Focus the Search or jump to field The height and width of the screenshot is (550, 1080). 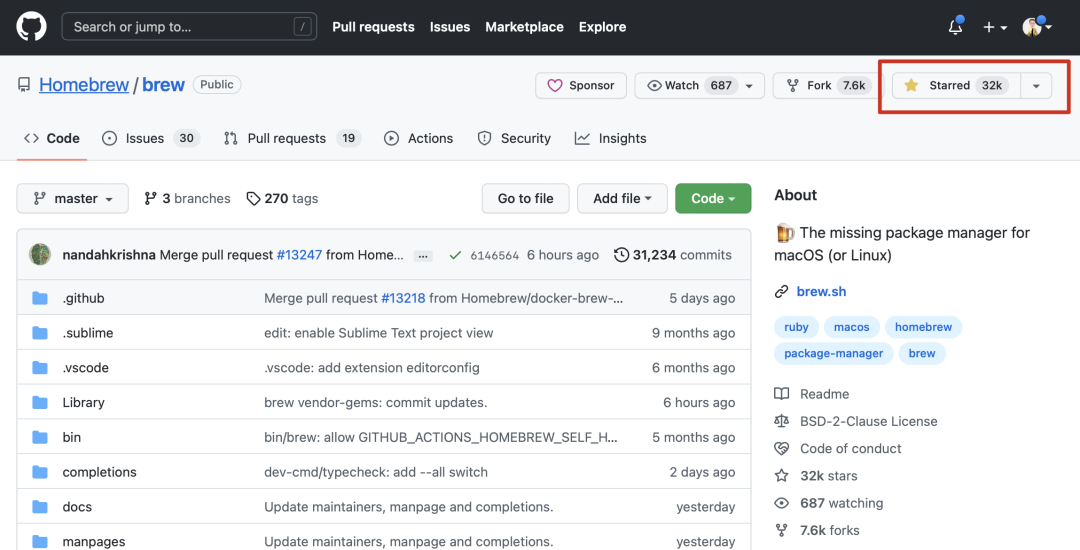pyautogui.click(x=189, y=27)
